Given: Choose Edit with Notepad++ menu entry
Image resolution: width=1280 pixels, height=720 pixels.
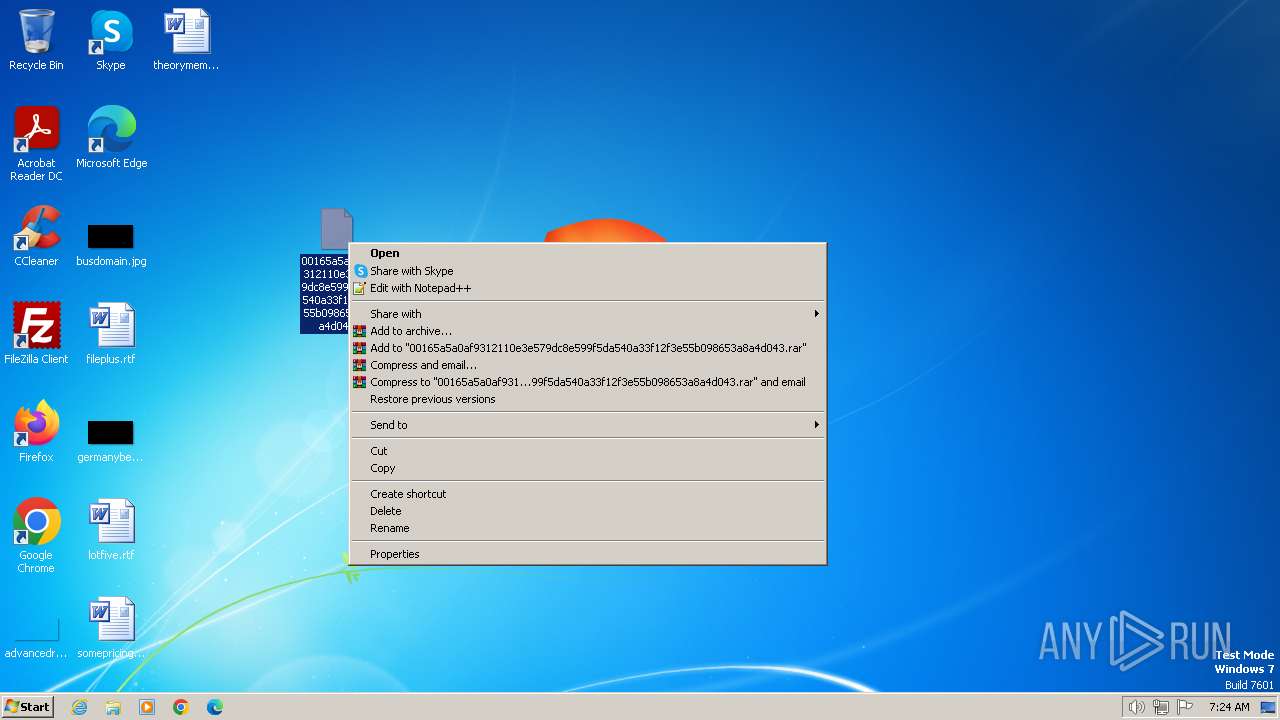Looking at the screenshot, I should click(588, 288).
